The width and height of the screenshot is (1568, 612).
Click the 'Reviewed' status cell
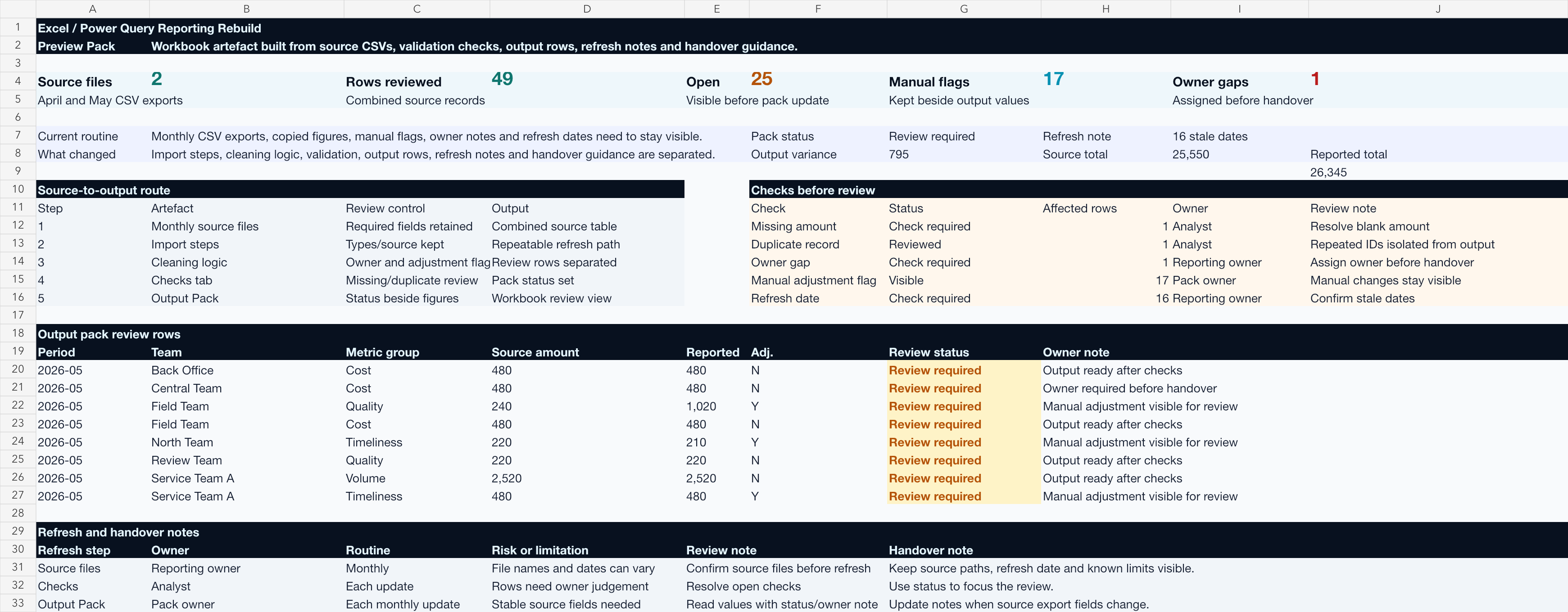click(914, 244)
